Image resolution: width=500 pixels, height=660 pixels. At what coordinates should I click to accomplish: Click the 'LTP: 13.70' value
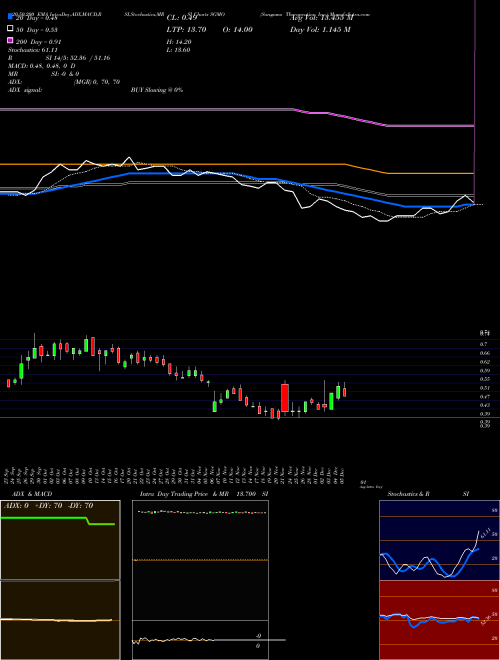click(x=186, y=29)
